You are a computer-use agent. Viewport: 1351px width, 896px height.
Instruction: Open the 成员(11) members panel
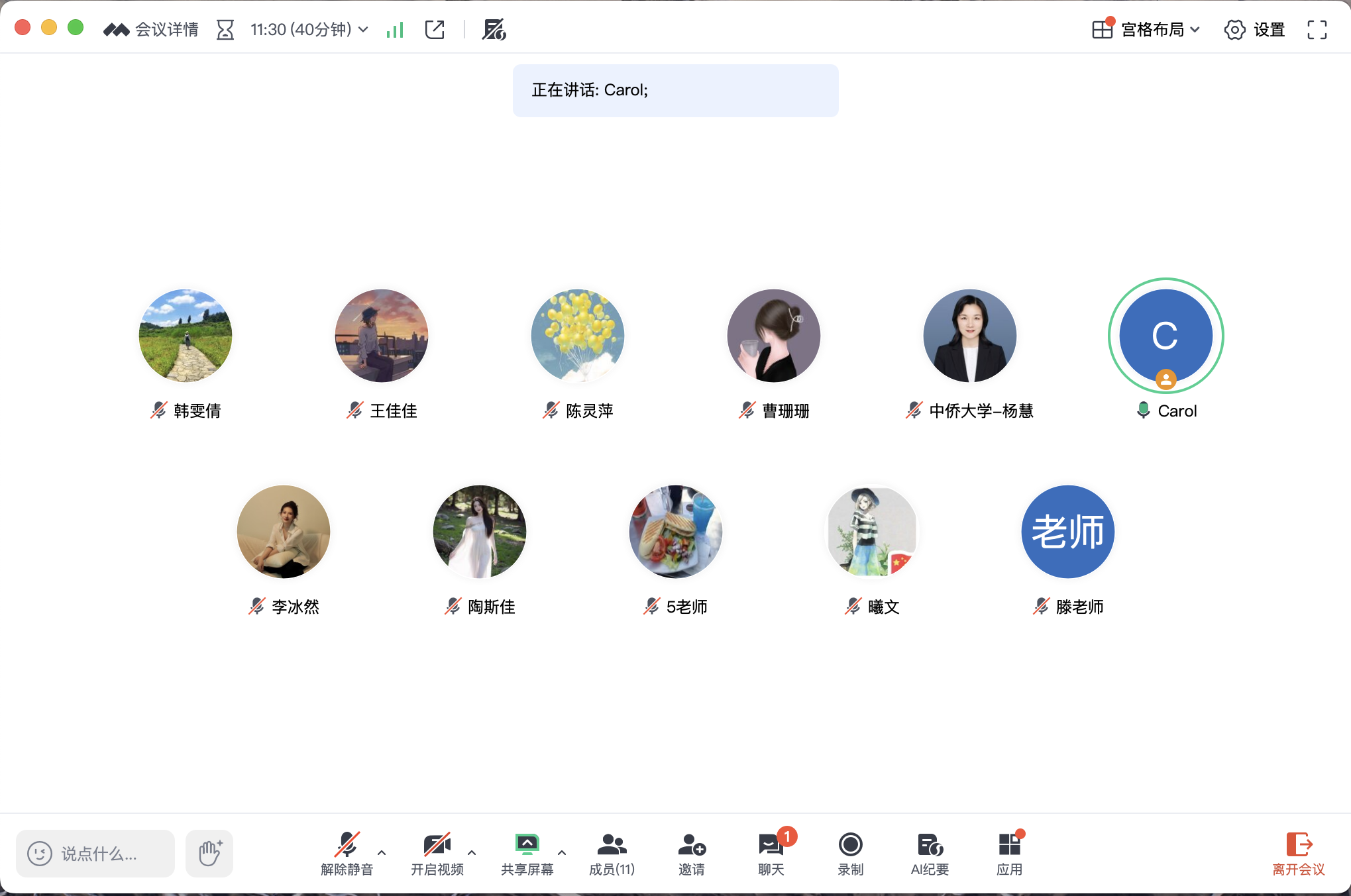(612, 853)
